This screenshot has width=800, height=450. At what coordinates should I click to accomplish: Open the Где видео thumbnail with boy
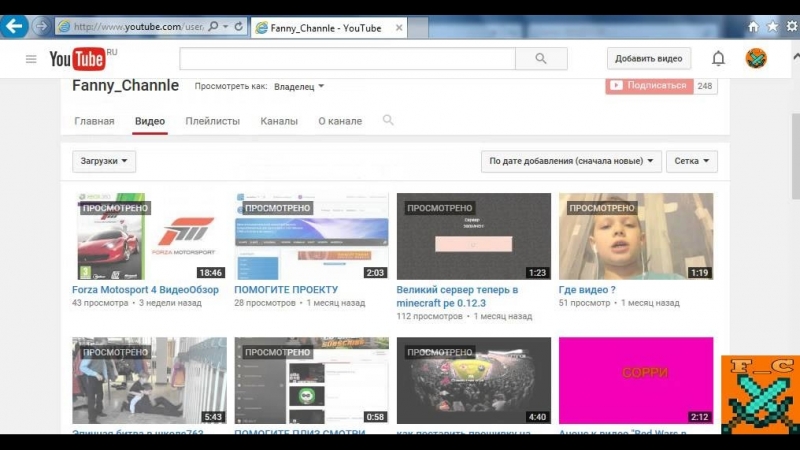click(636, 236)
